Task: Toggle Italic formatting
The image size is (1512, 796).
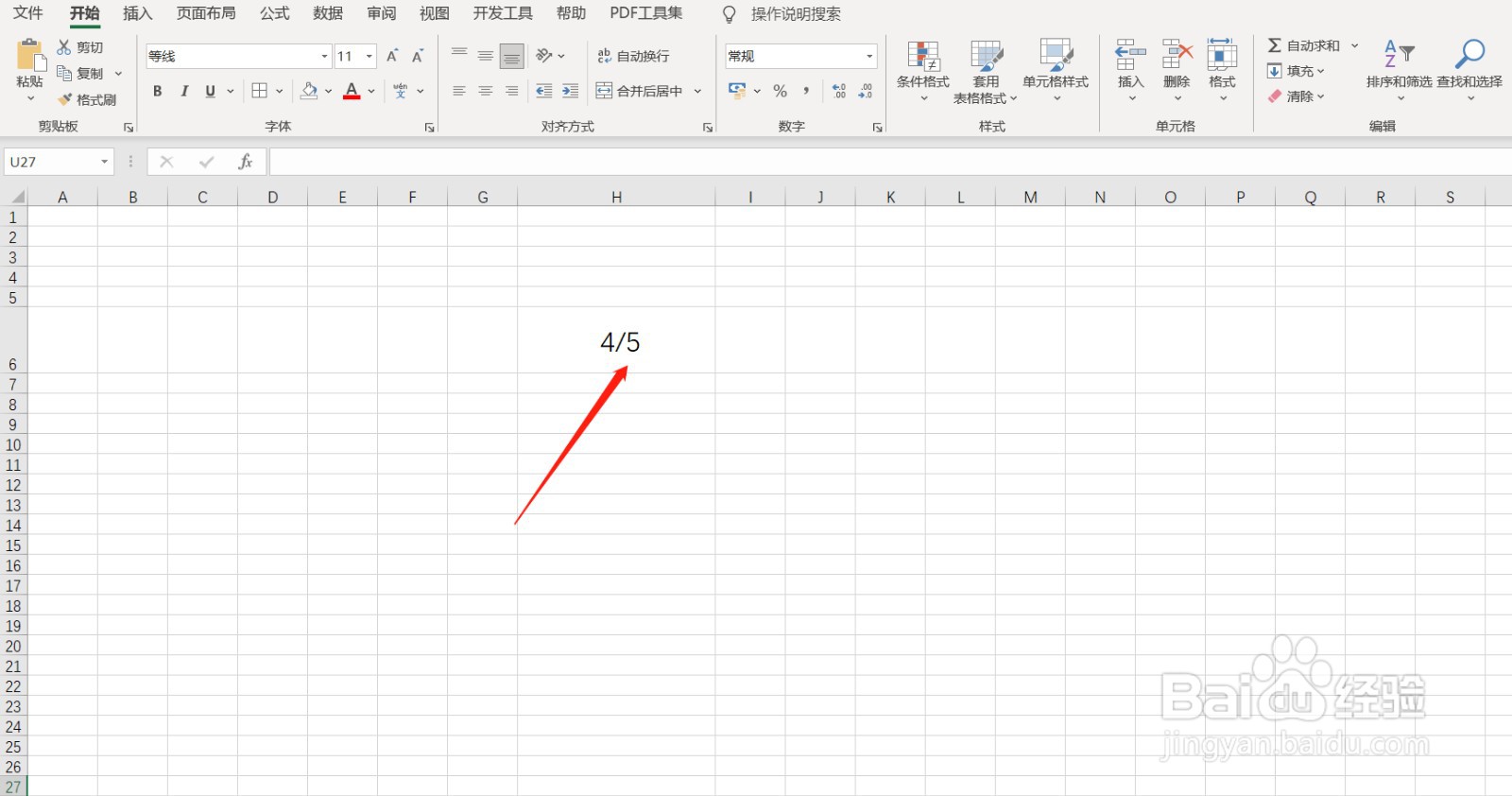Action: pyautogui.click(x=184, y=91)
